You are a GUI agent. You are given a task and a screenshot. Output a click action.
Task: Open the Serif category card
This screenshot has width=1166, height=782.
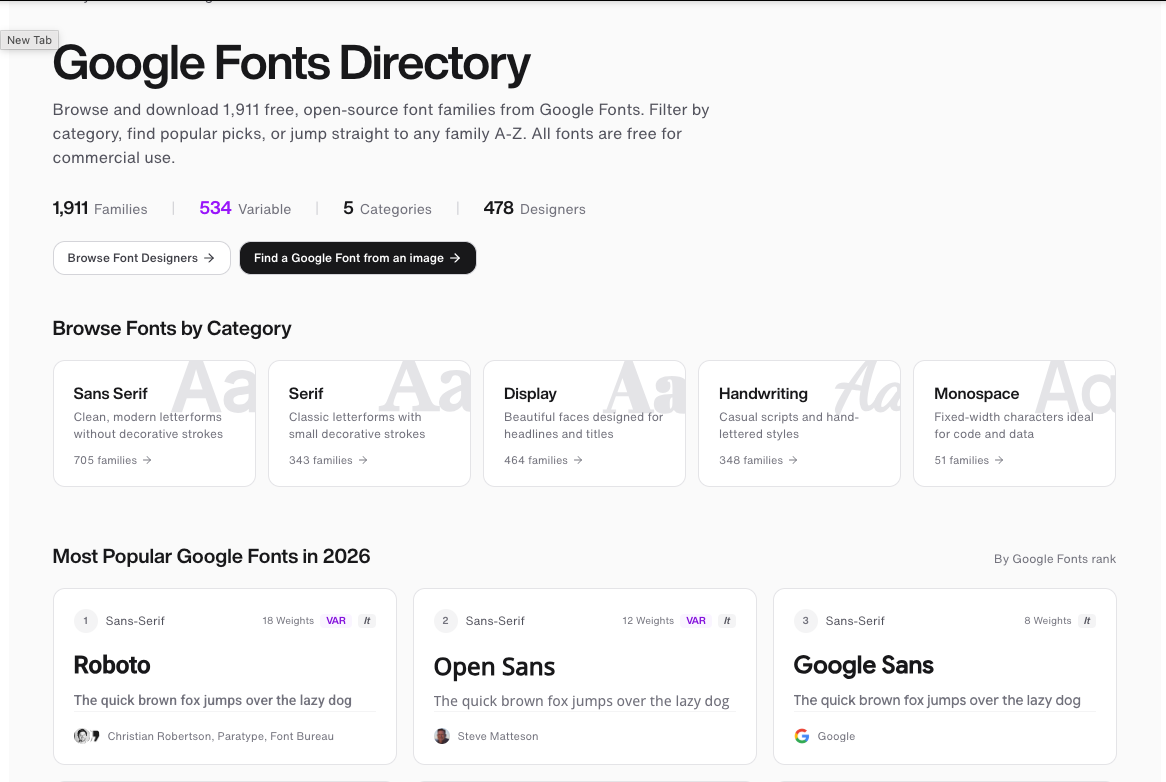pos(370,424)
